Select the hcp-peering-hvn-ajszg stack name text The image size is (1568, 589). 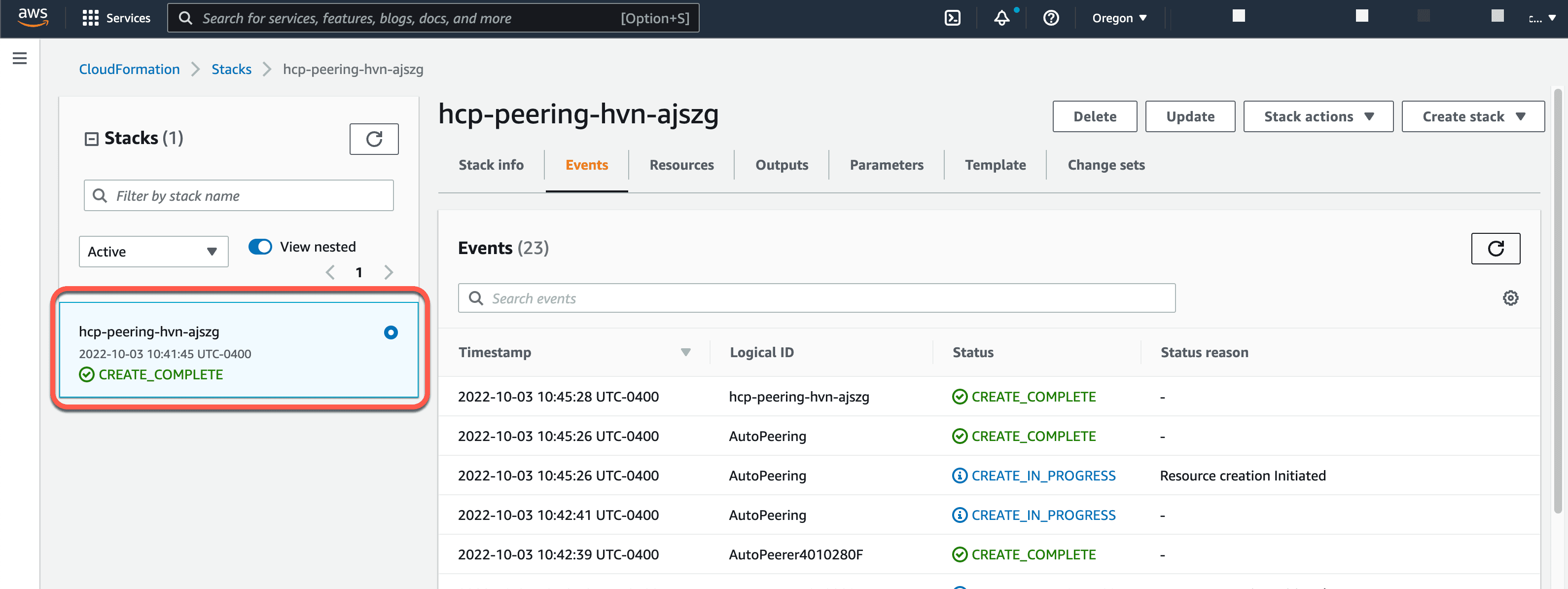pos(148,332)
